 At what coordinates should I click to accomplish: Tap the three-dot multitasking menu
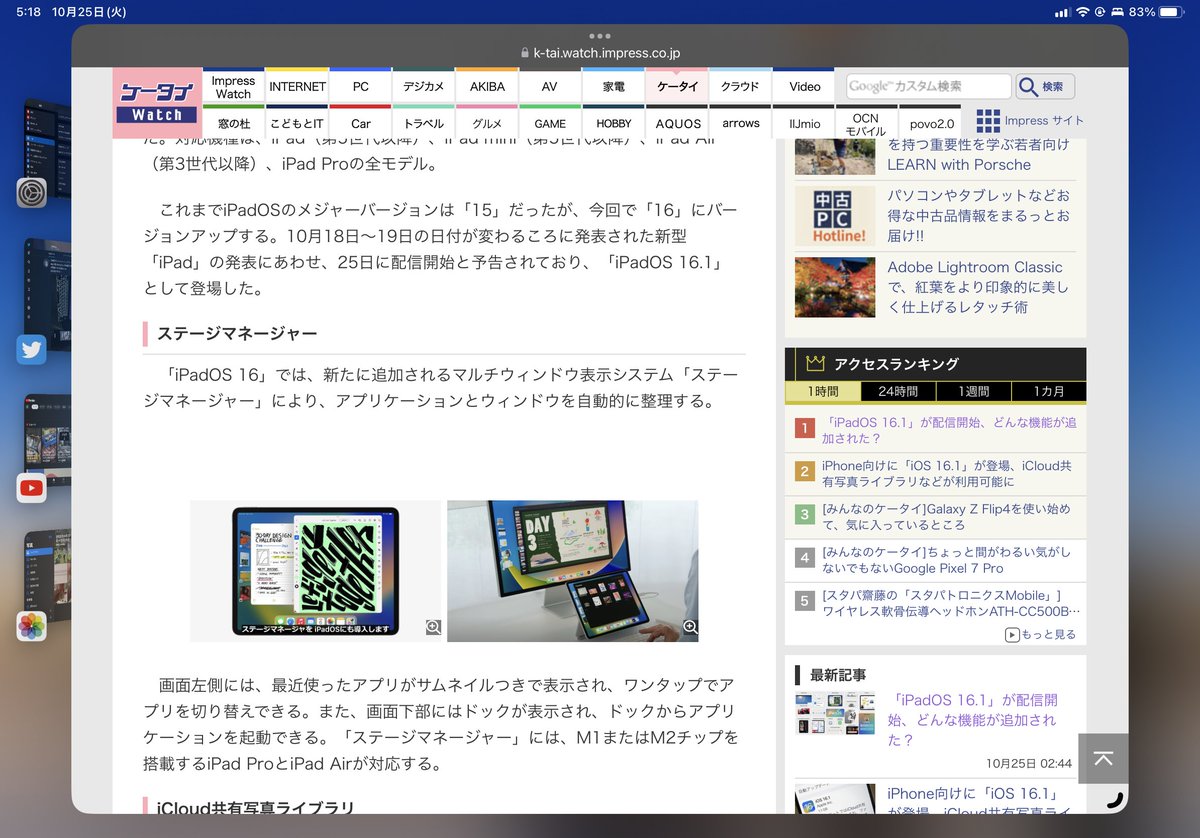click(x=600, y=36)
